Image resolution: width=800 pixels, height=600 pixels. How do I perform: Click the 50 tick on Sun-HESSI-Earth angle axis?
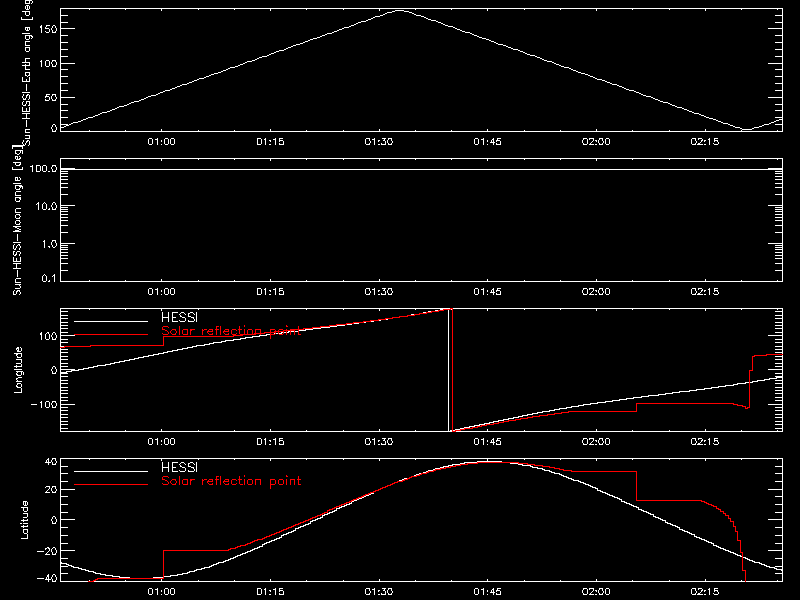click(x=51, y=97)
